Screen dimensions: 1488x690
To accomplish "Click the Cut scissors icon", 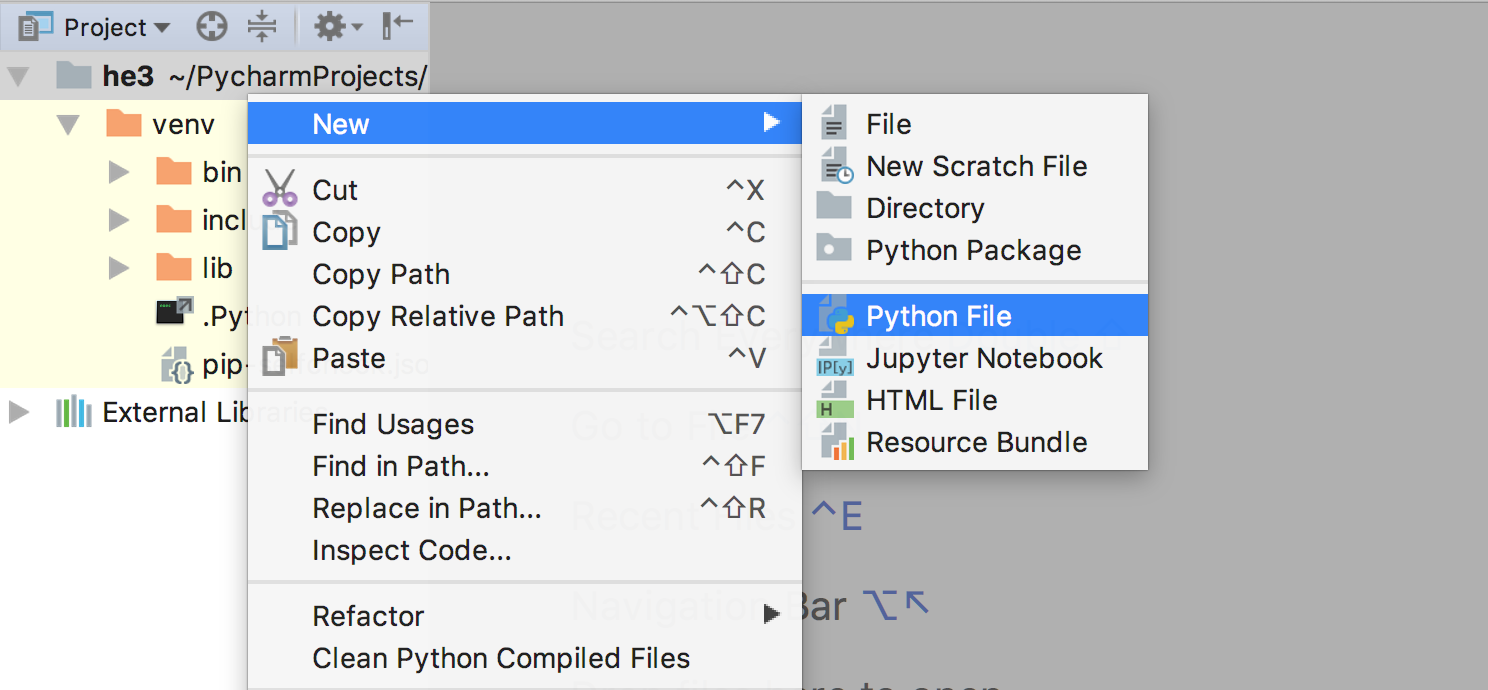I will pos(280,188).
